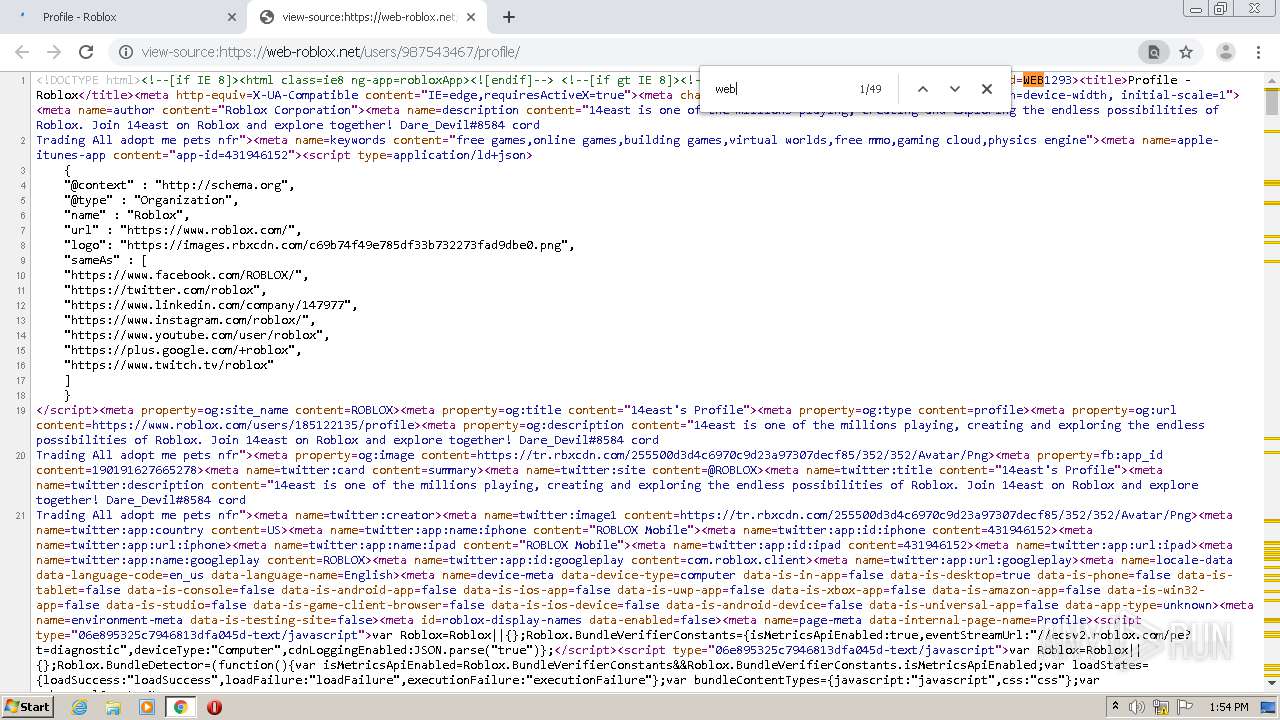This screenshot has height=720, width=1280.
Task: Go forward to the next page
Action: tap(54, 52)
